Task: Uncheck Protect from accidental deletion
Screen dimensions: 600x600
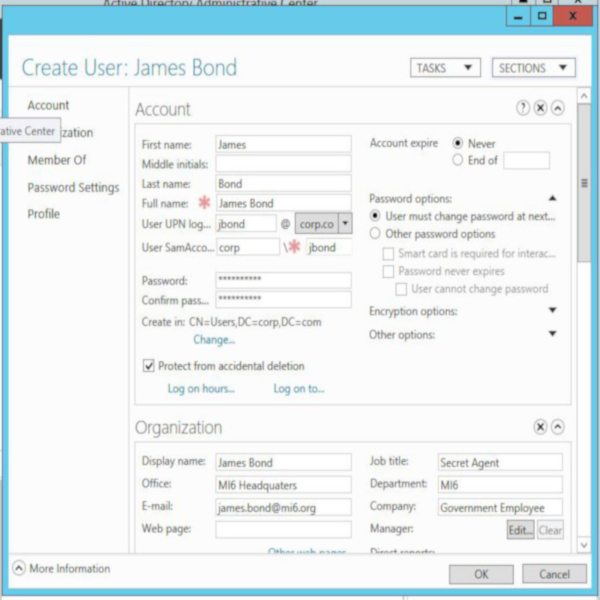Action: pos(148,366)
